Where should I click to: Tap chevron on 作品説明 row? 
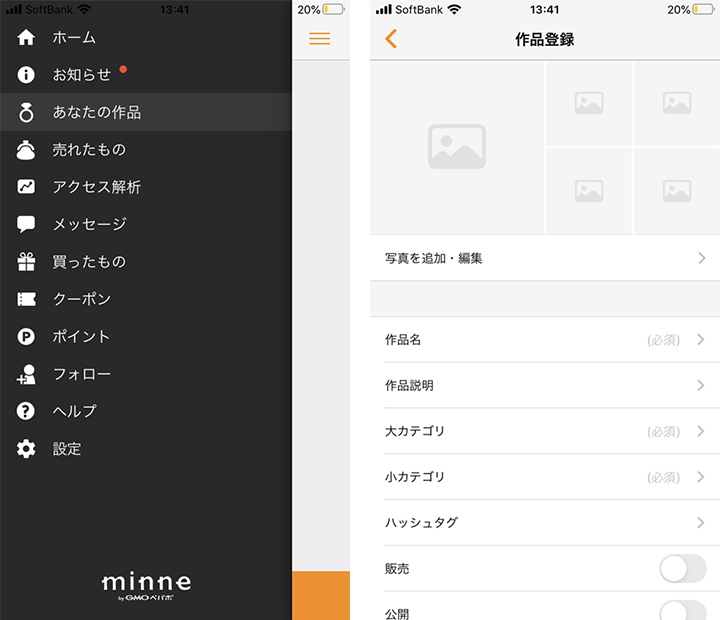701,385
